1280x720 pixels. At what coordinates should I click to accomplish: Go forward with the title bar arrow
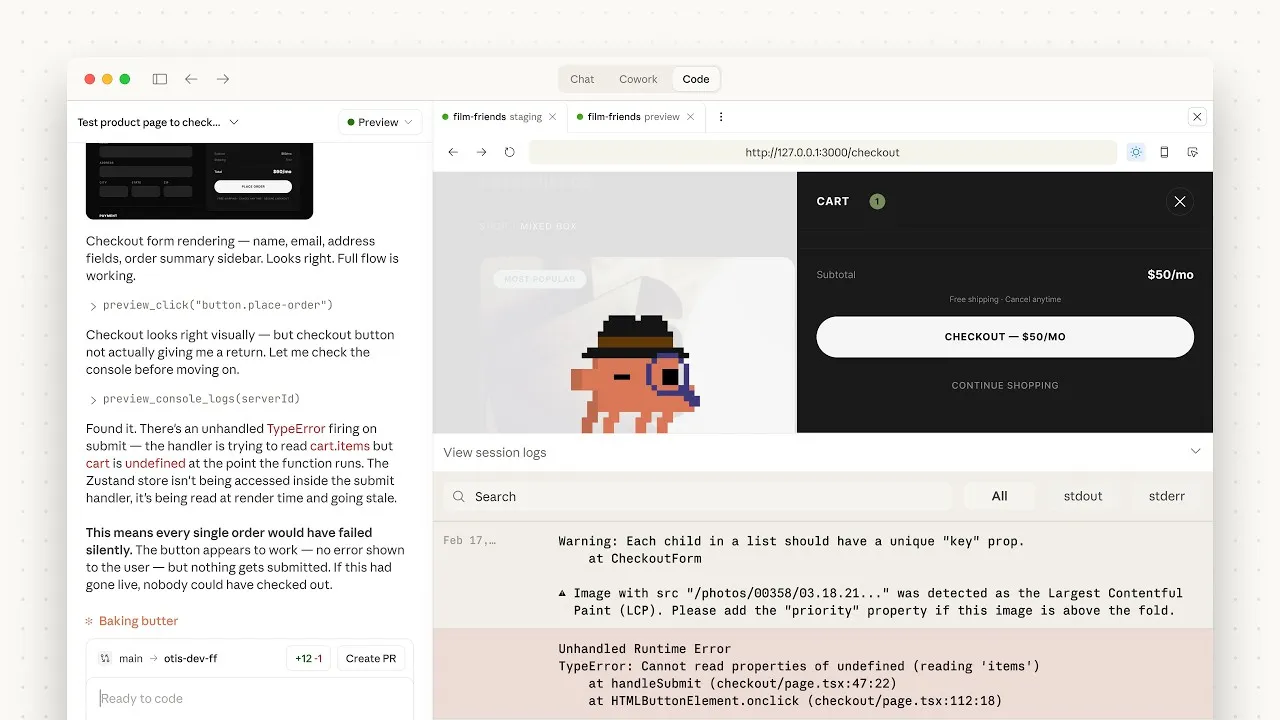coord(223,79)
